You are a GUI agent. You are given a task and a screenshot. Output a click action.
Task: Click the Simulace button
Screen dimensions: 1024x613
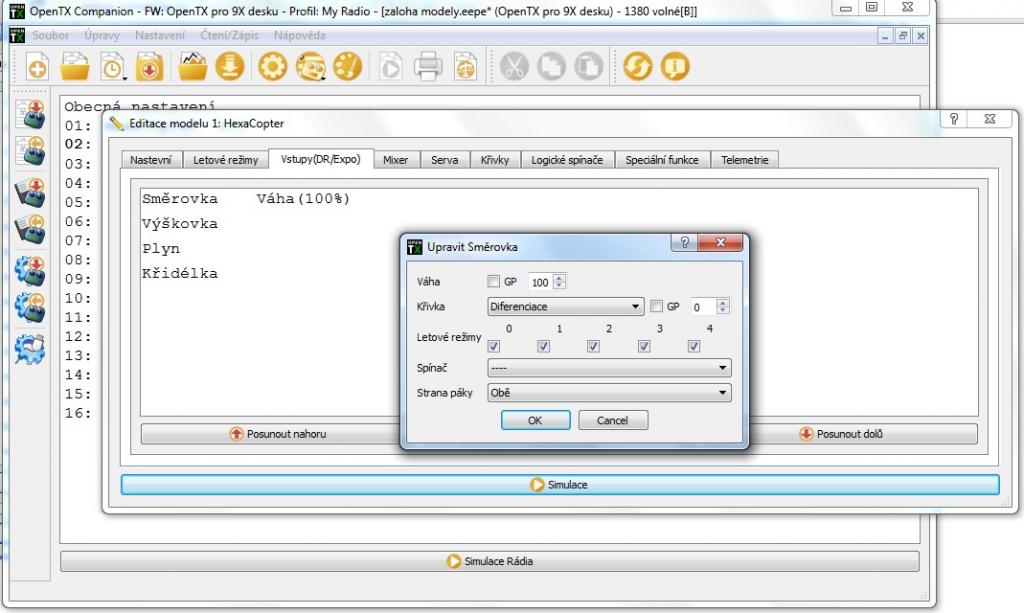pyautogui.click(x=559, y=484)
